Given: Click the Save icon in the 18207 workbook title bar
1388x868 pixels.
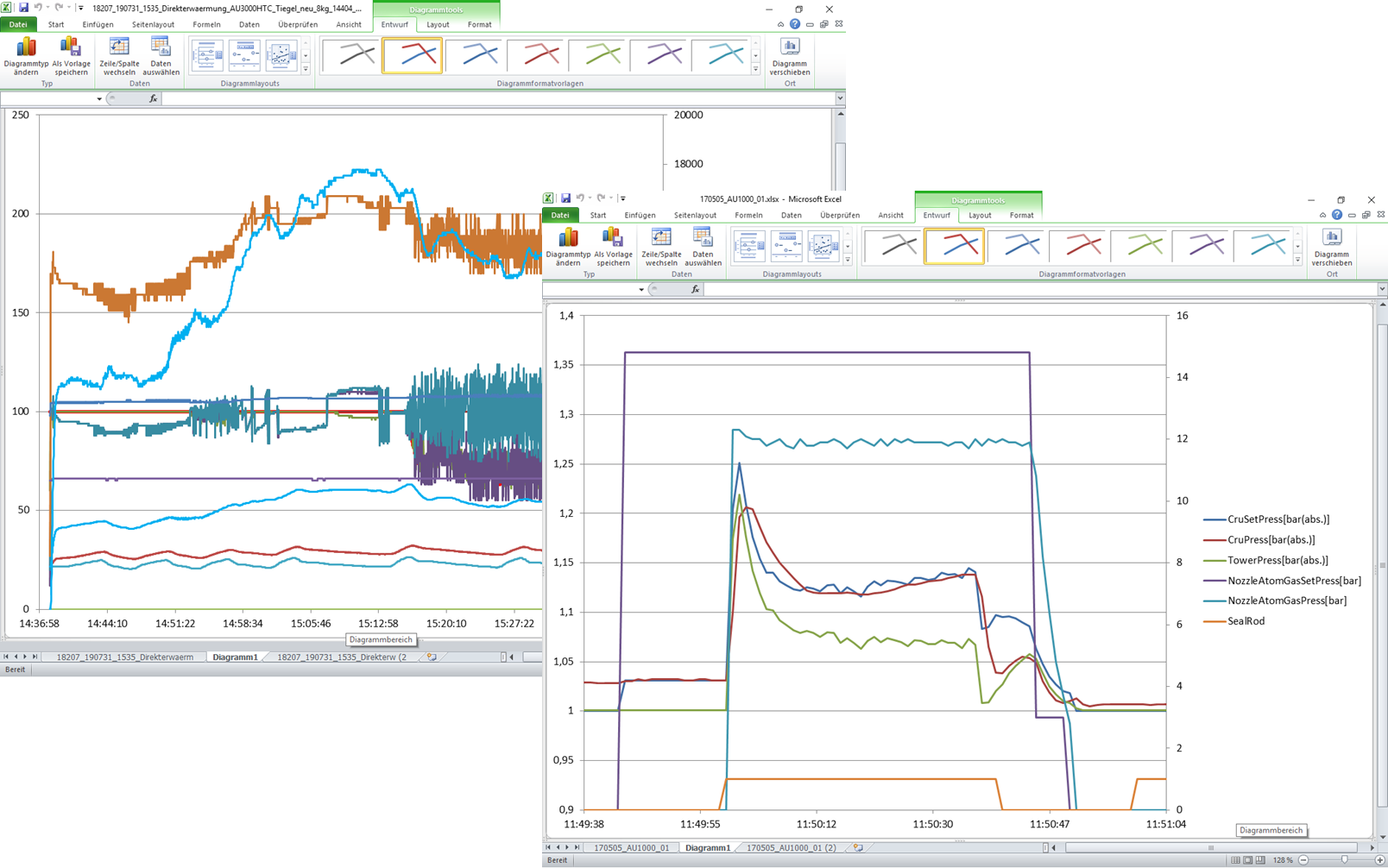Looking at the screenshot, I should 23,8.
